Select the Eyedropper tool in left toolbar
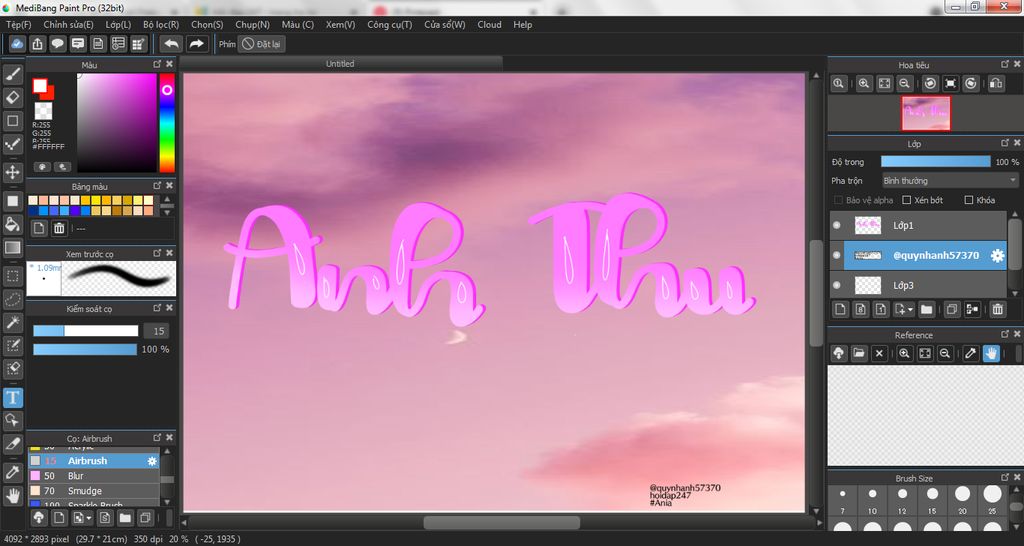 12,472
